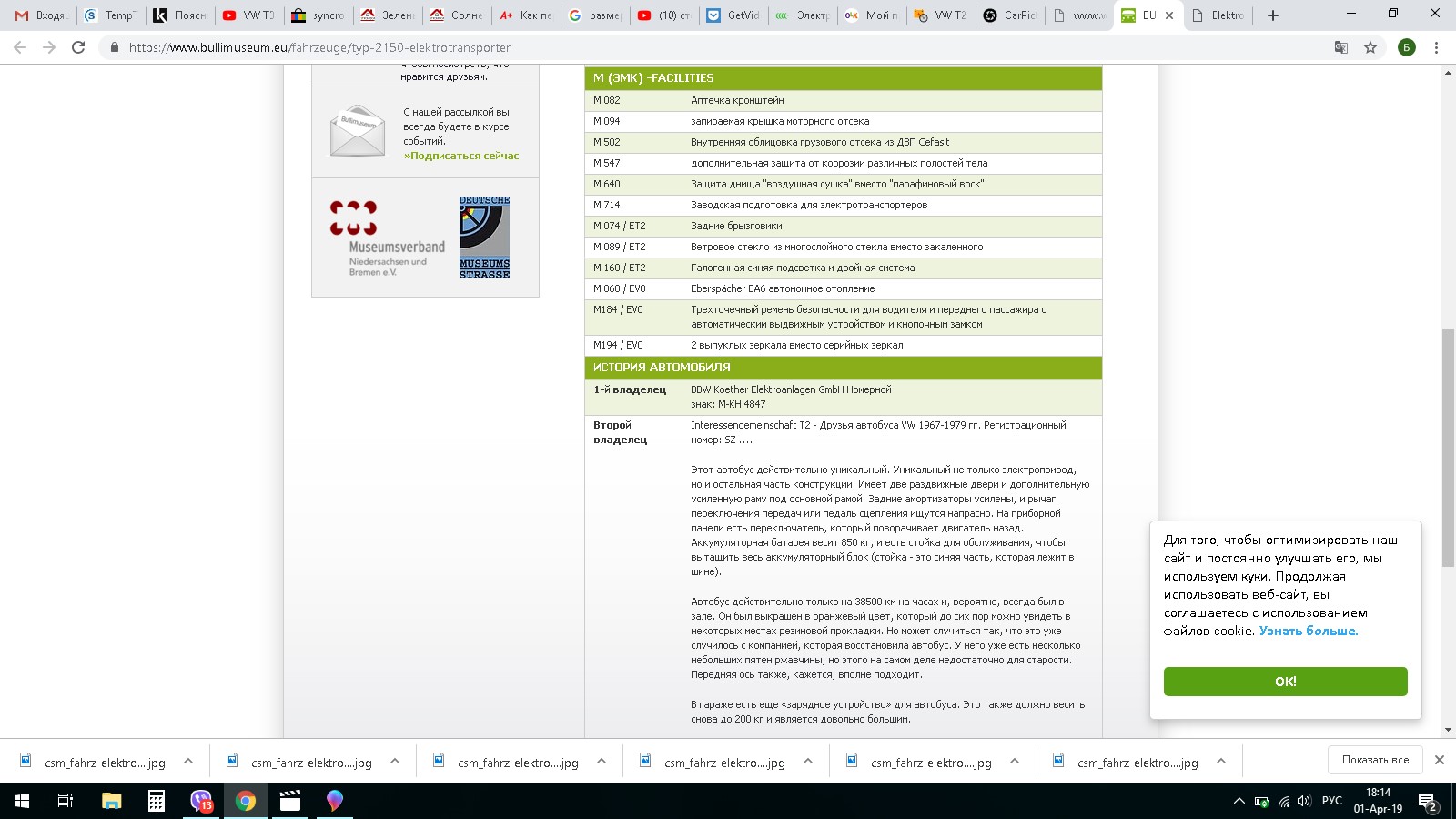The height and width of the screenshot is (819, 1456).
Task: Click the newsletter envelope icon
Action: point(358,131)
